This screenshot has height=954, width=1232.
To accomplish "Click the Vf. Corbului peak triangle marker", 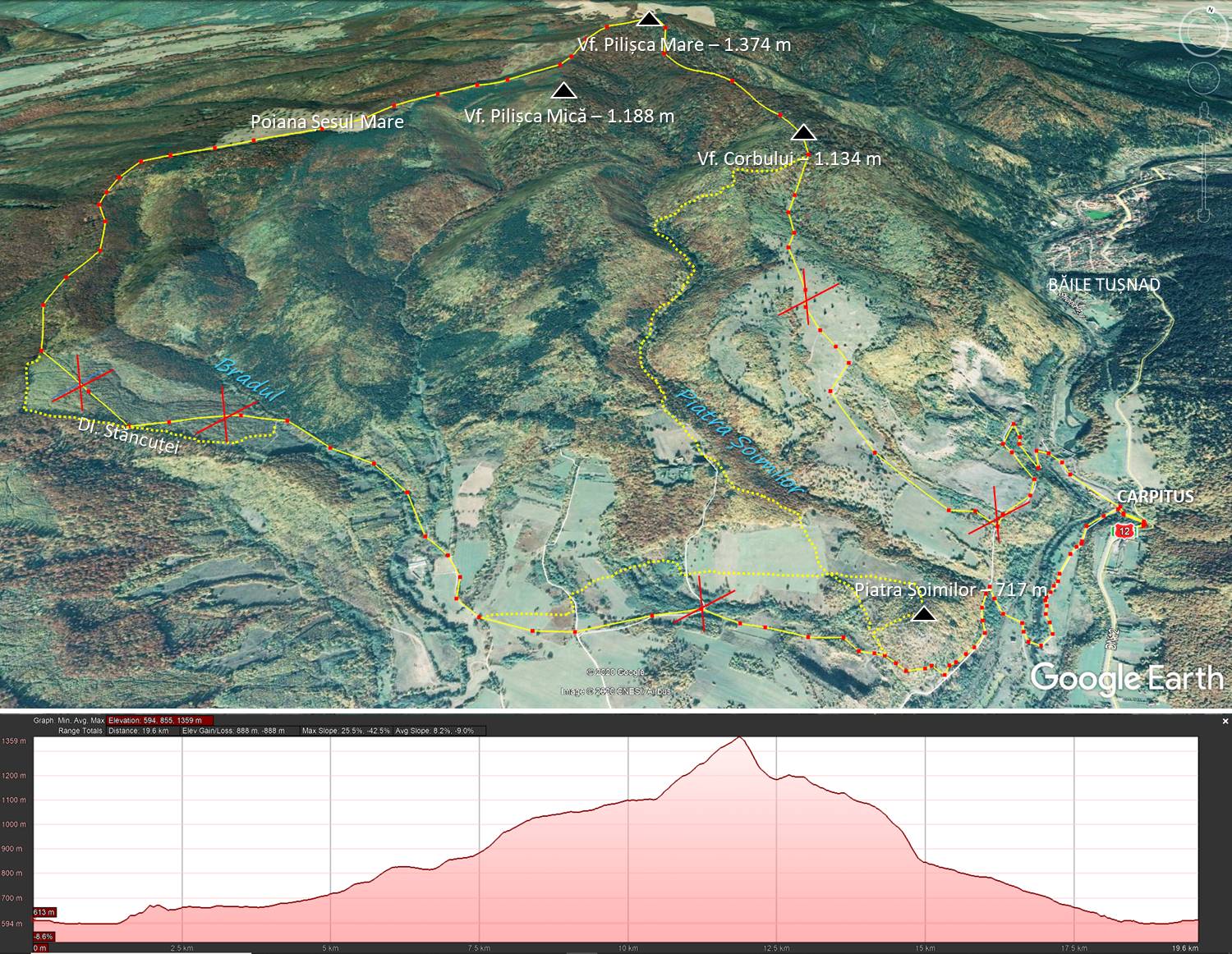I will click(x=804, y=132).
